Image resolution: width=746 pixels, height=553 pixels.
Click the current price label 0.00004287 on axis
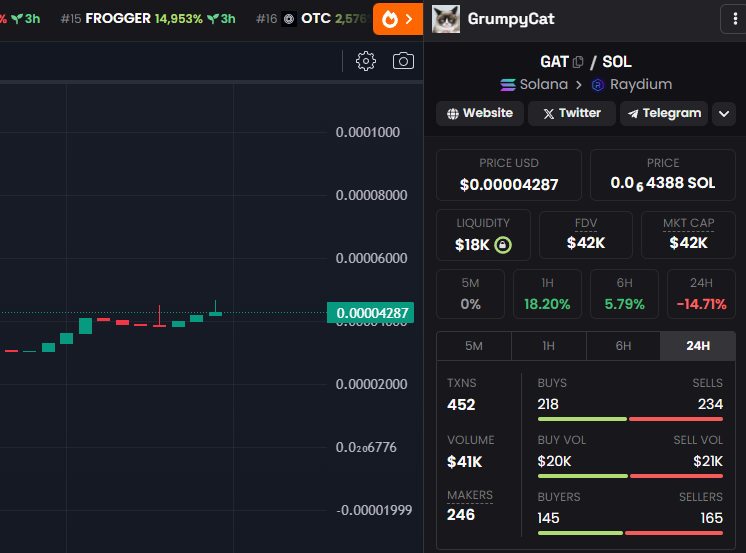point(370,313)
